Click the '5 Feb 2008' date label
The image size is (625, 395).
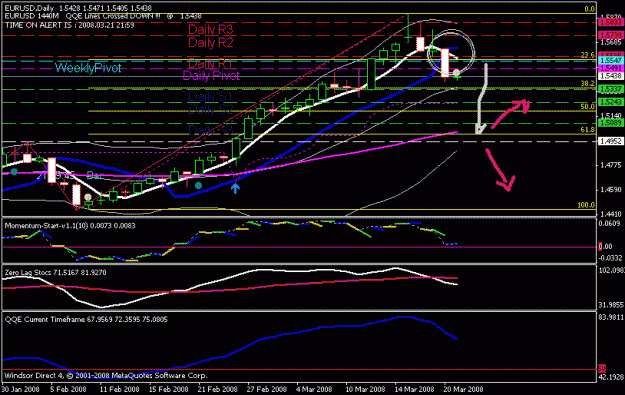pos(68,389)
